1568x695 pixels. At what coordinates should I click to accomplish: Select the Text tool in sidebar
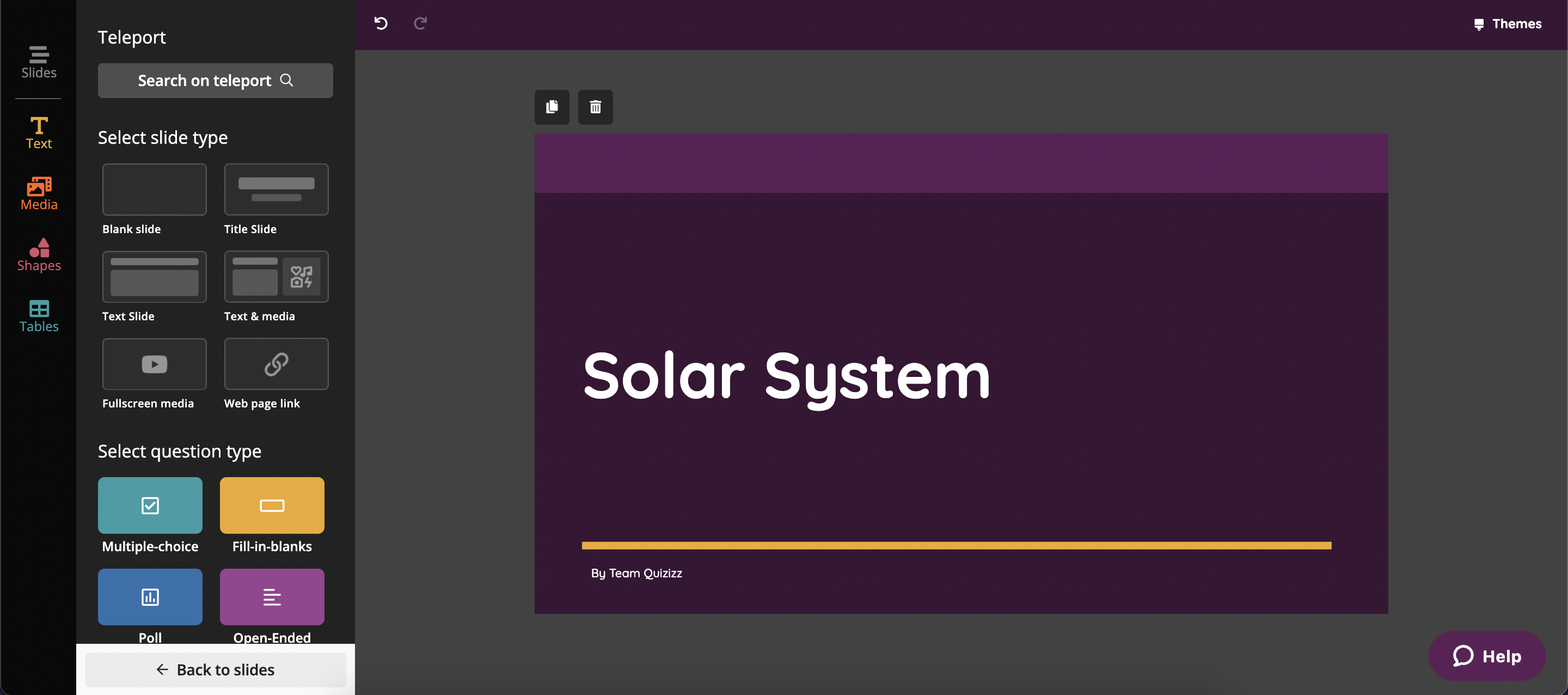pos(38,131)
